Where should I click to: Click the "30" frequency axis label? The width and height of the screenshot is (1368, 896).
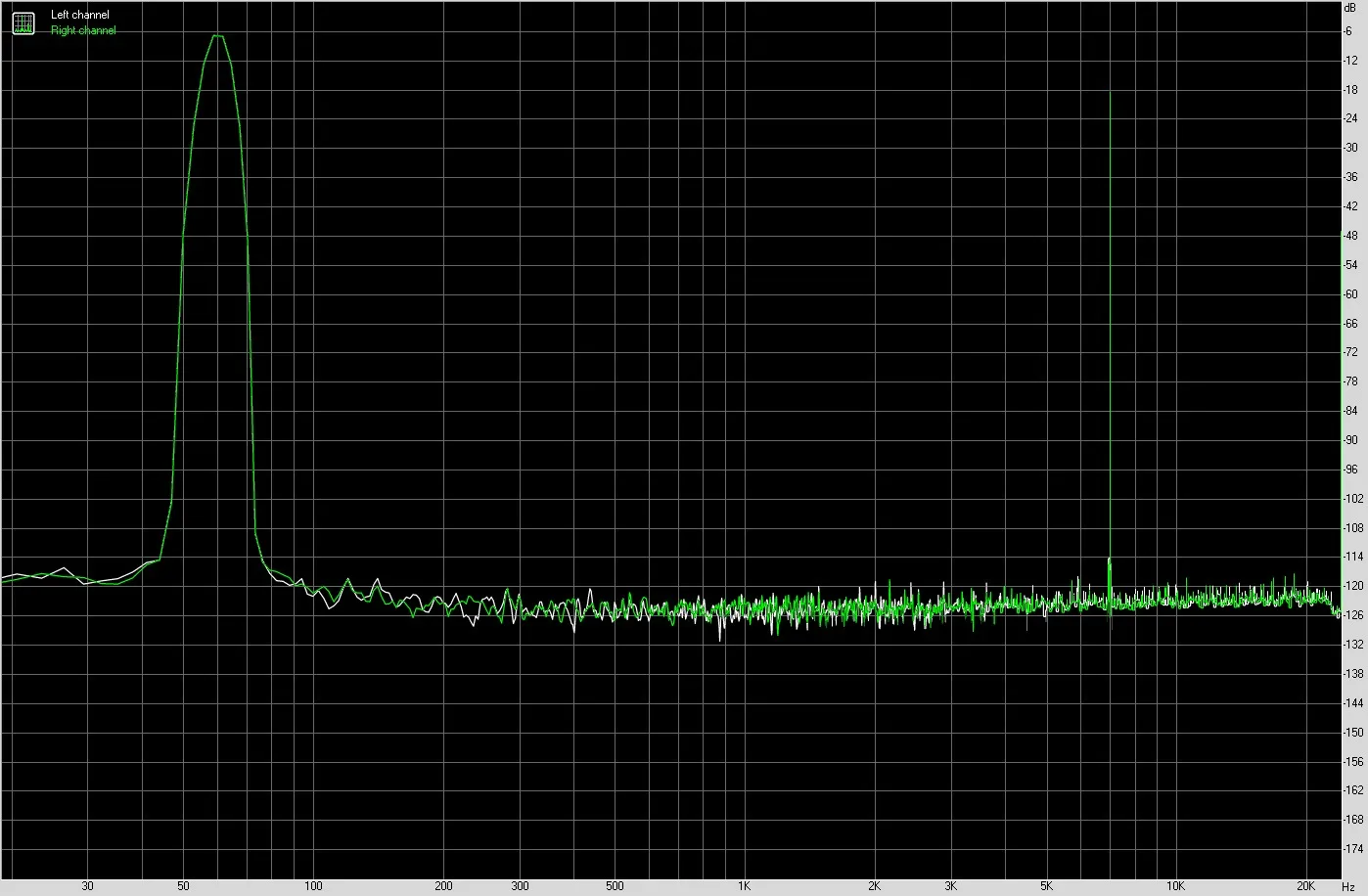[88, 886]
